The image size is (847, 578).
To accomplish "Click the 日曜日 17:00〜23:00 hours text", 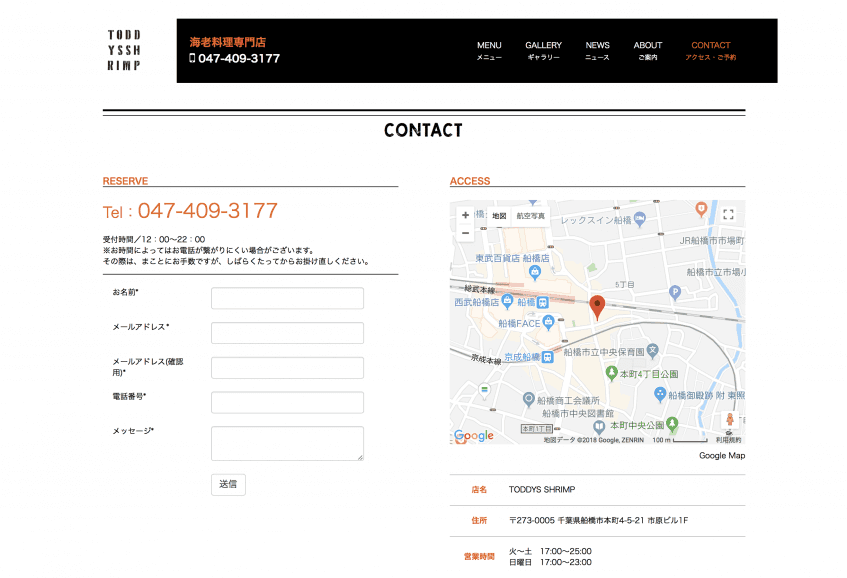I will click(x=550, y=562).
